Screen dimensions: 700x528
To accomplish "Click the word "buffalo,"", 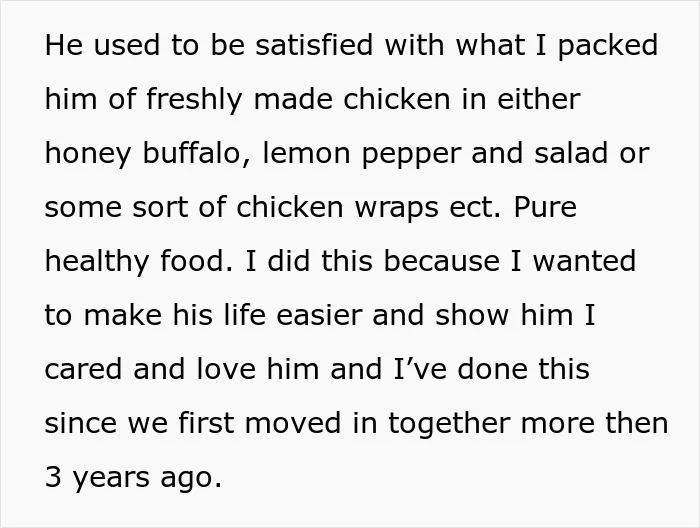I will point(197,153).
